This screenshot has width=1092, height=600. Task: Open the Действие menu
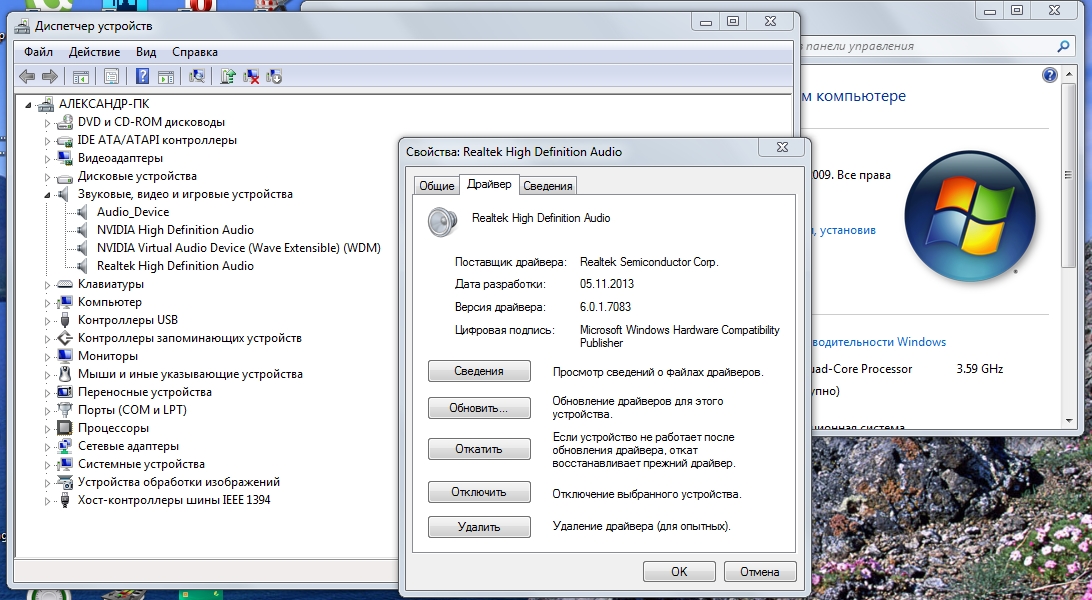coord(94,52)
